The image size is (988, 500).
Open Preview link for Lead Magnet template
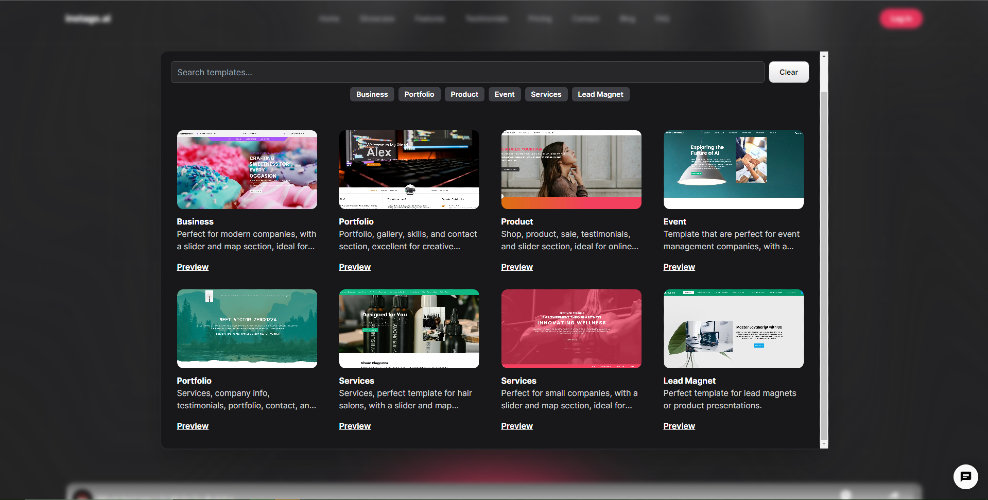tap(679, 426)
